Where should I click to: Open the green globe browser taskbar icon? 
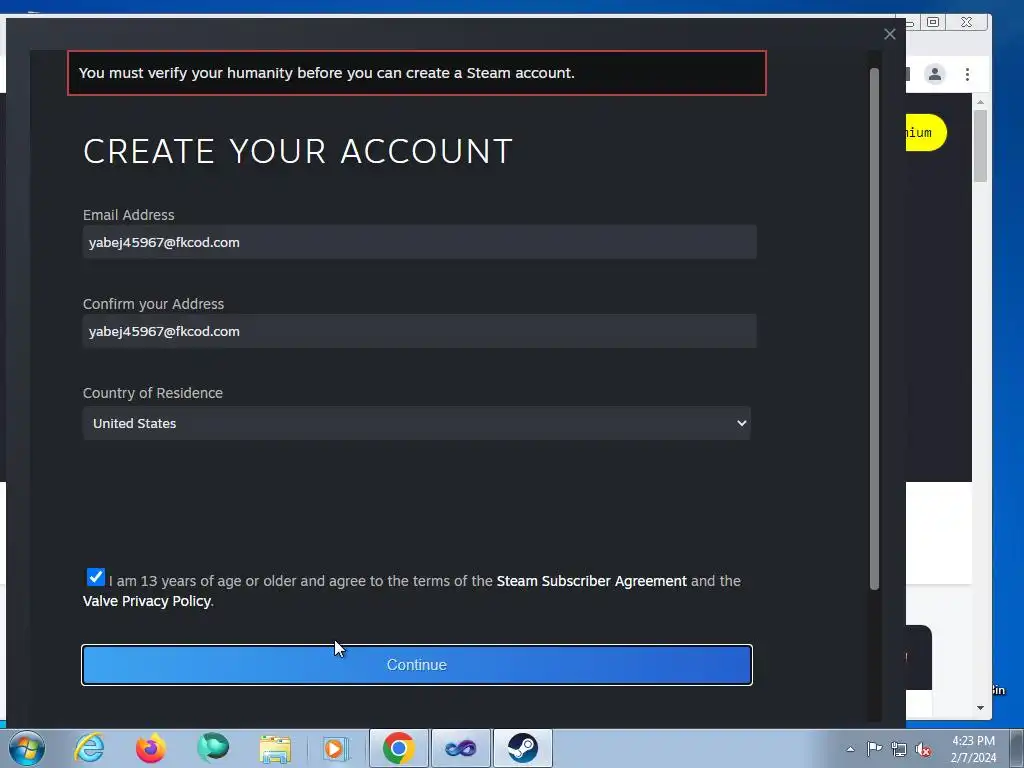click(x=213, y=748)
